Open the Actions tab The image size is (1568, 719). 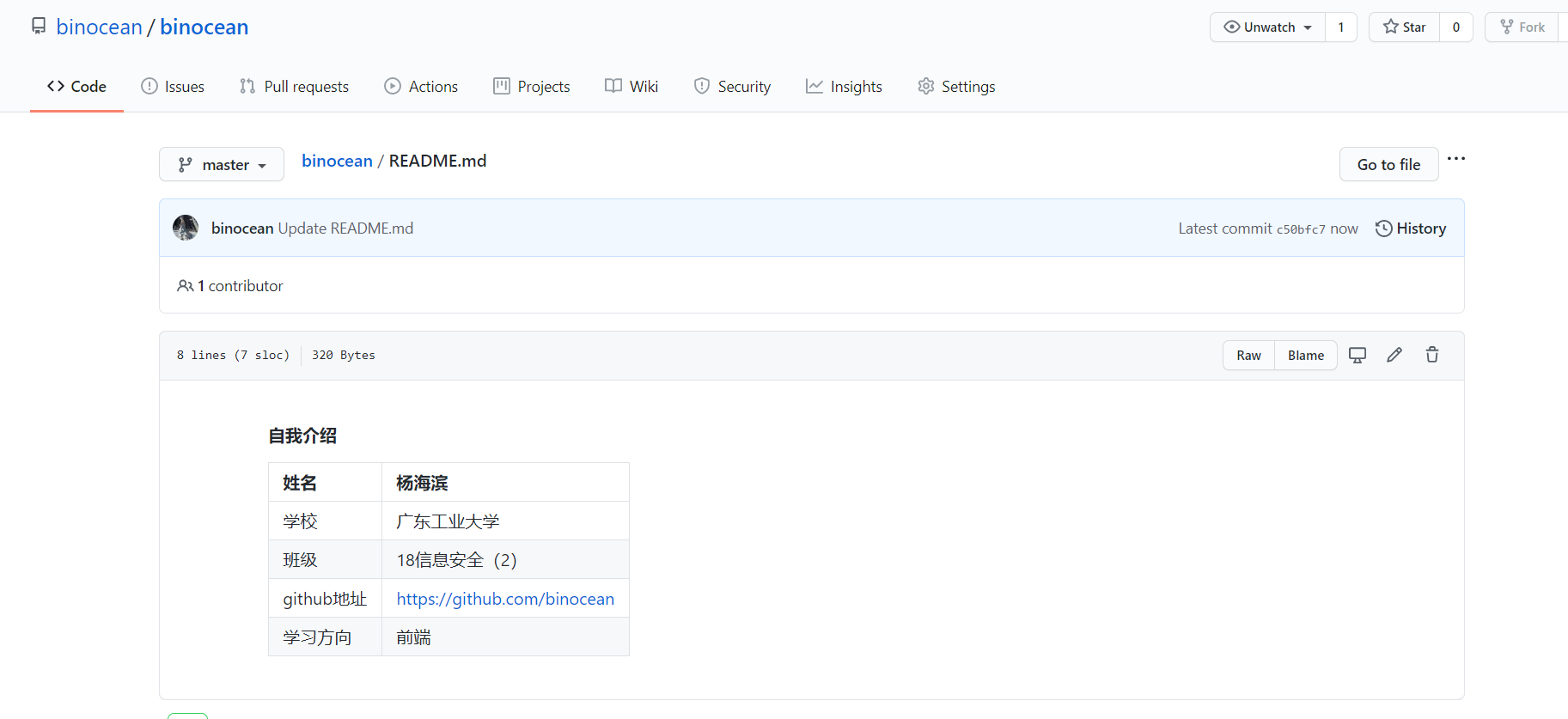point(421,87)
